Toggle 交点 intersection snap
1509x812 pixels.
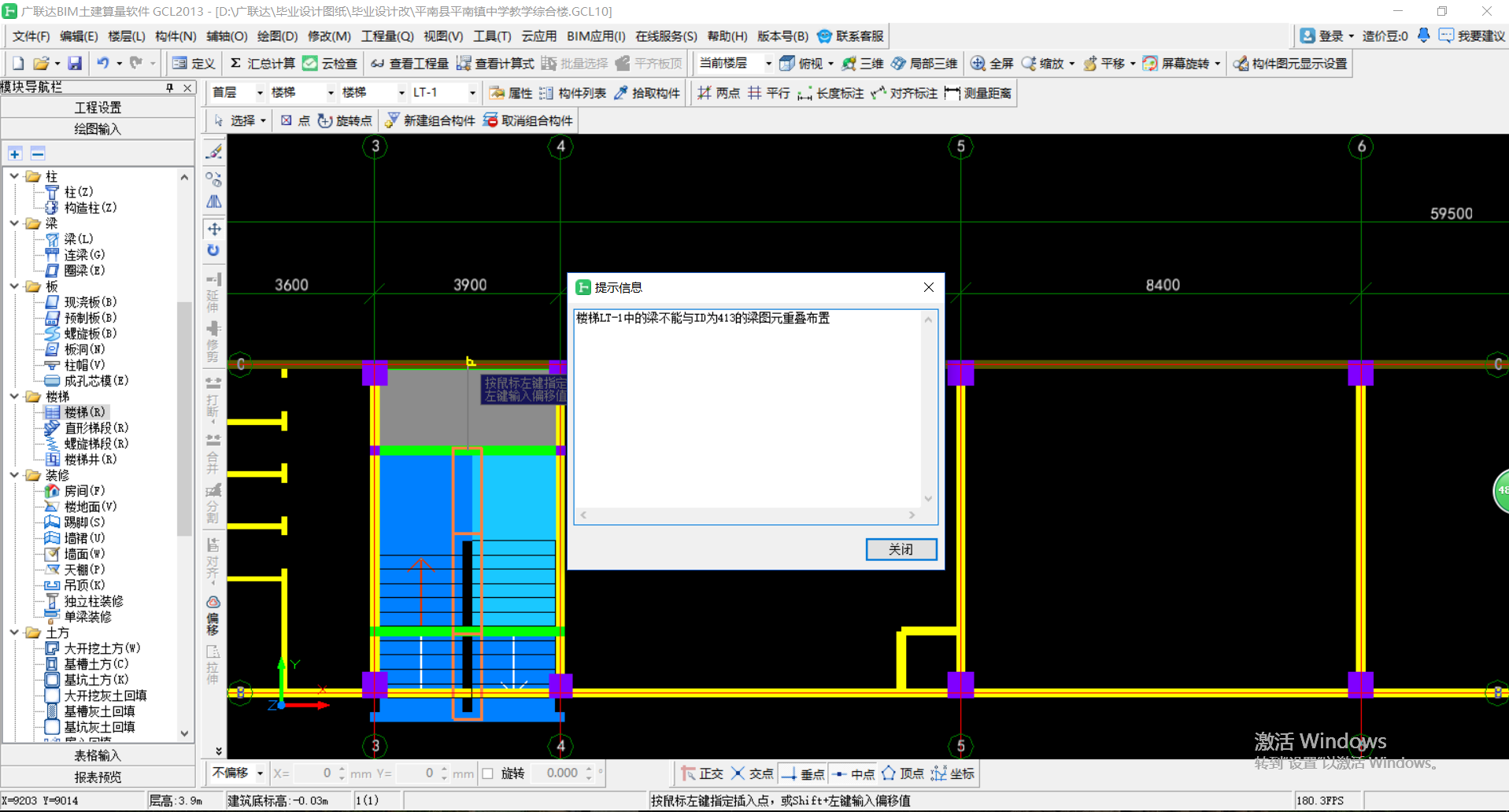[752, 773]
